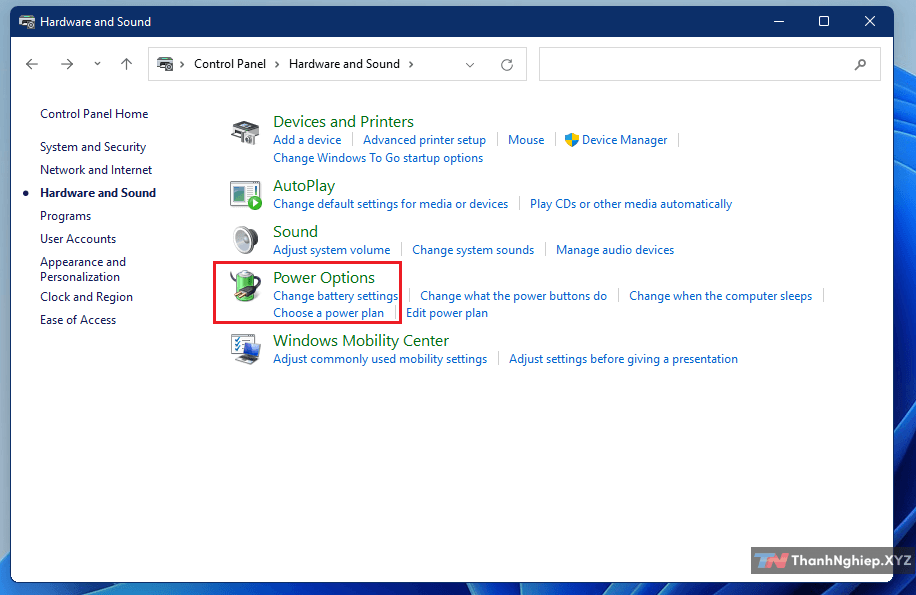The height and width of the screenshot is (595, 916).
Task: Click Change system sounds
Action: click(x=473, y=250)
